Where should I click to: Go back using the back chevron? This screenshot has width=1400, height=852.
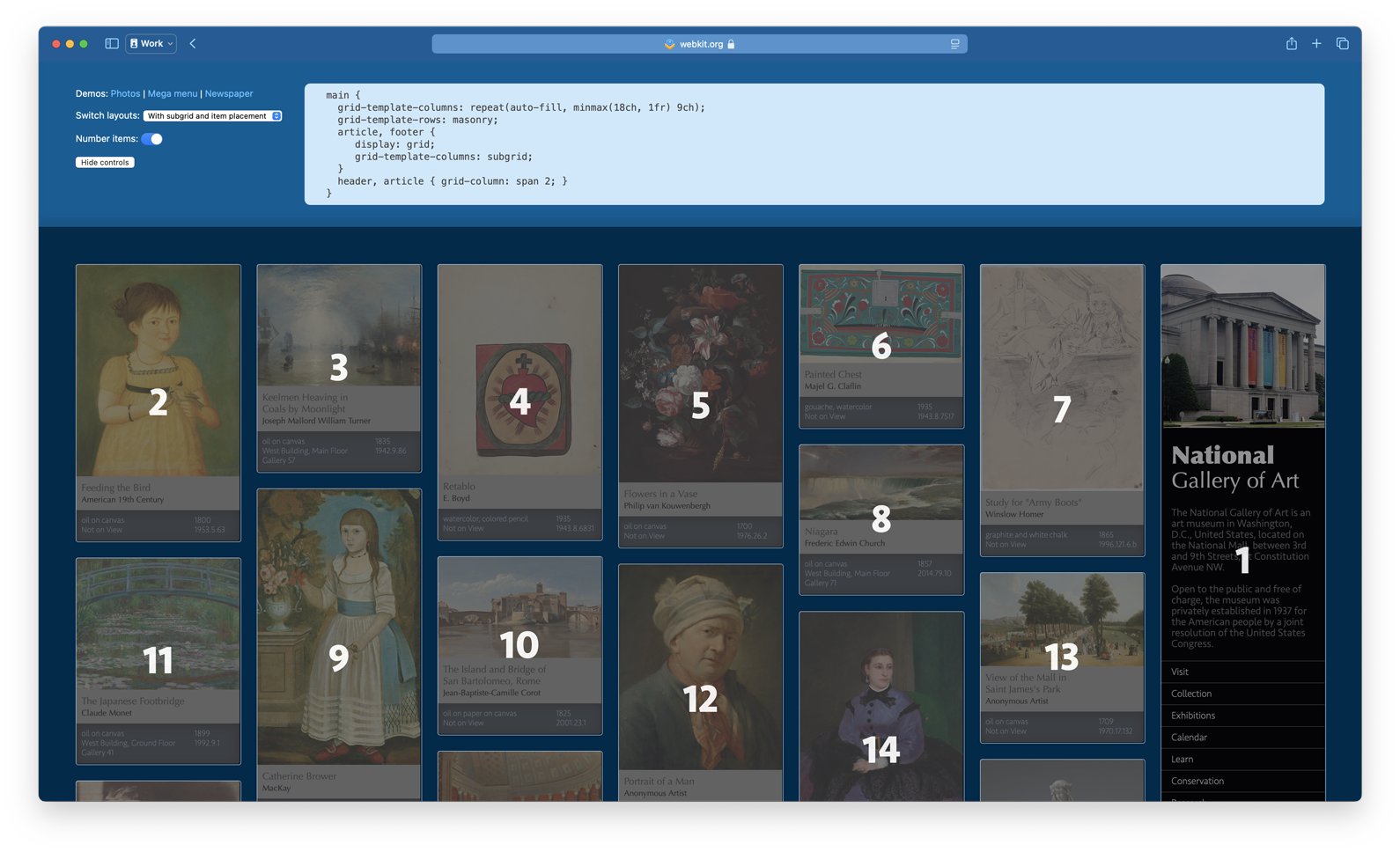193,43
